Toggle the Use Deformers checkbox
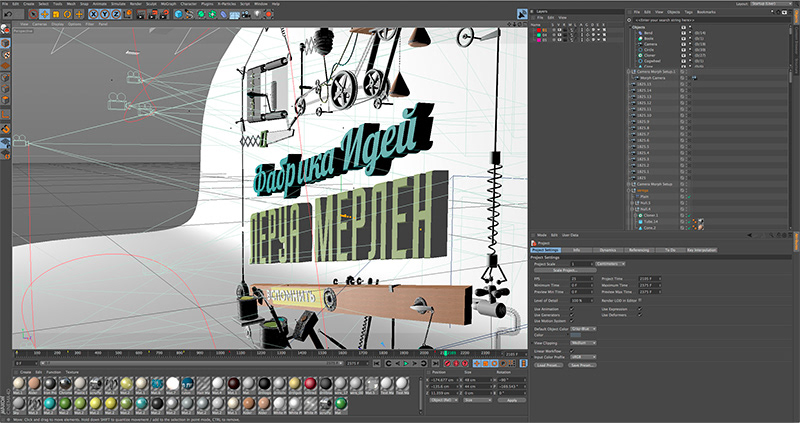The height and width of the screenshot is (423, 800). tap(639, 315)
